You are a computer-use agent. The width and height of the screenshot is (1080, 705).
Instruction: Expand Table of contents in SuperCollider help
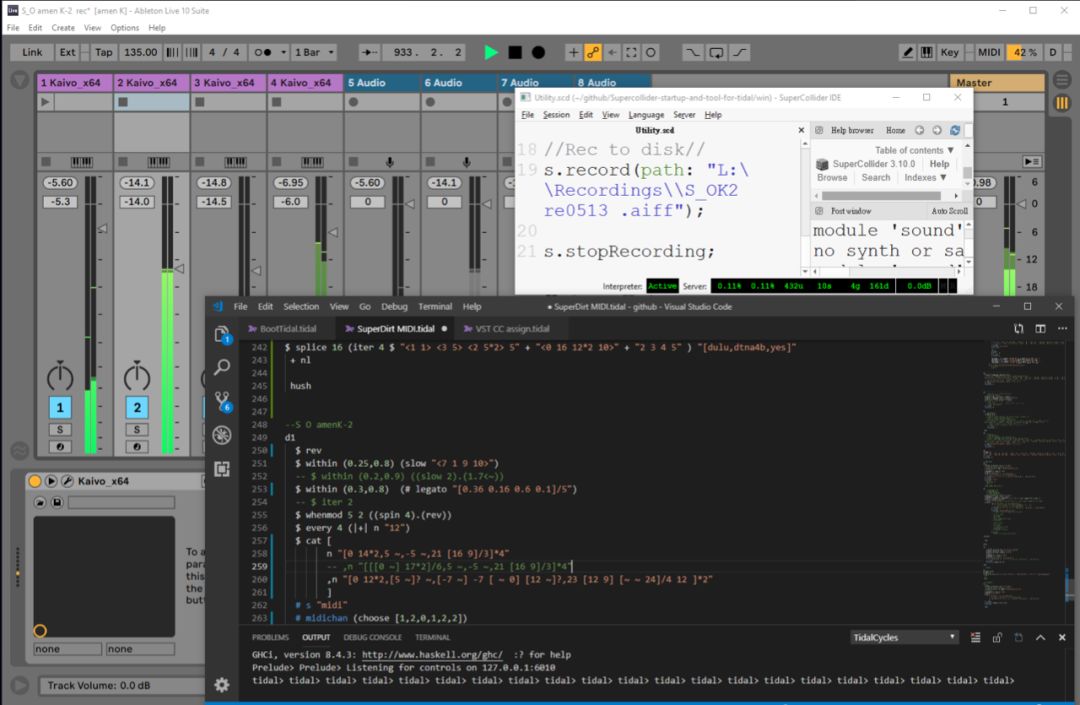pos(914,150)
